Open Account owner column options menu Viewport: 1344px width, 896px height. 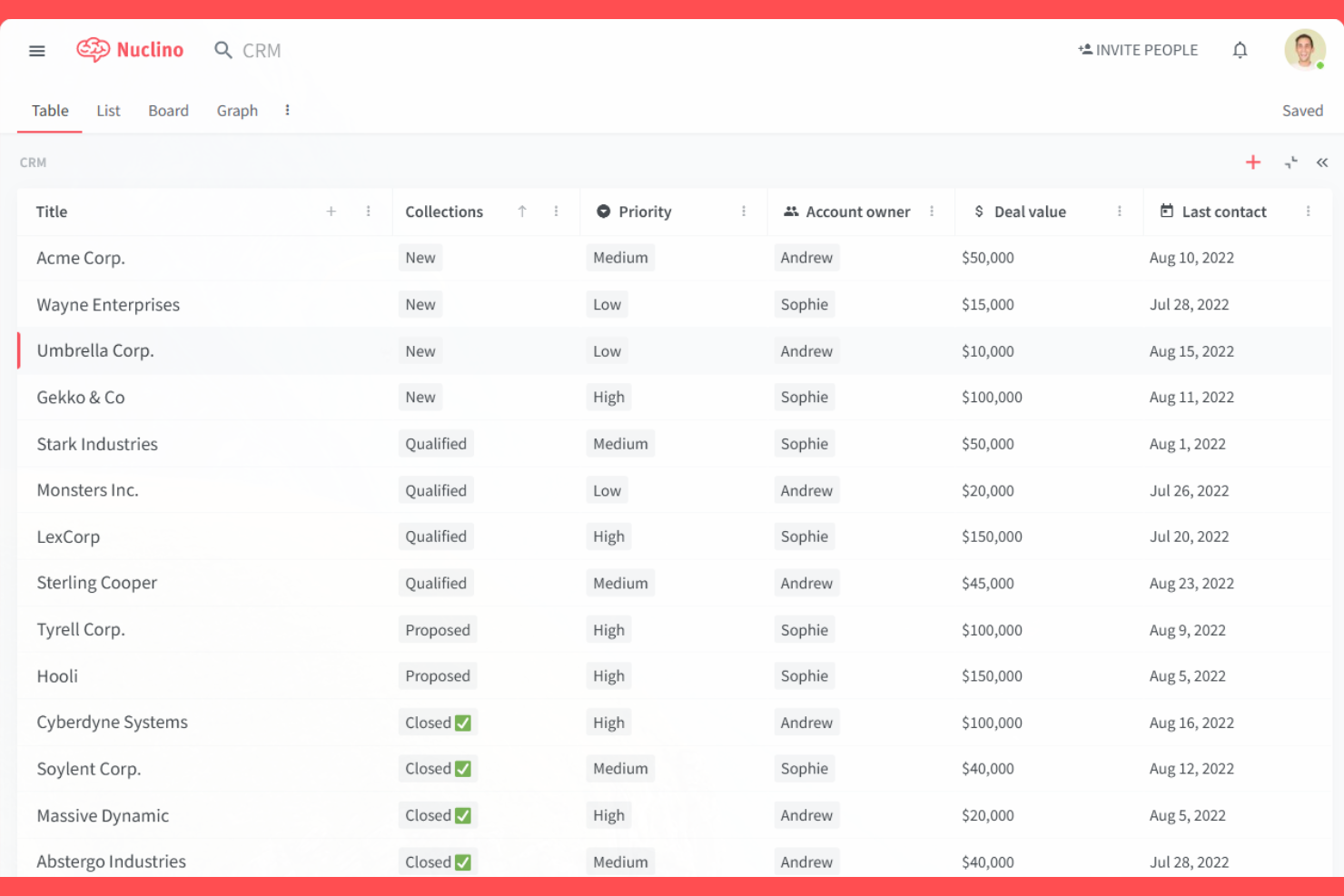click(x=932, y=212)
